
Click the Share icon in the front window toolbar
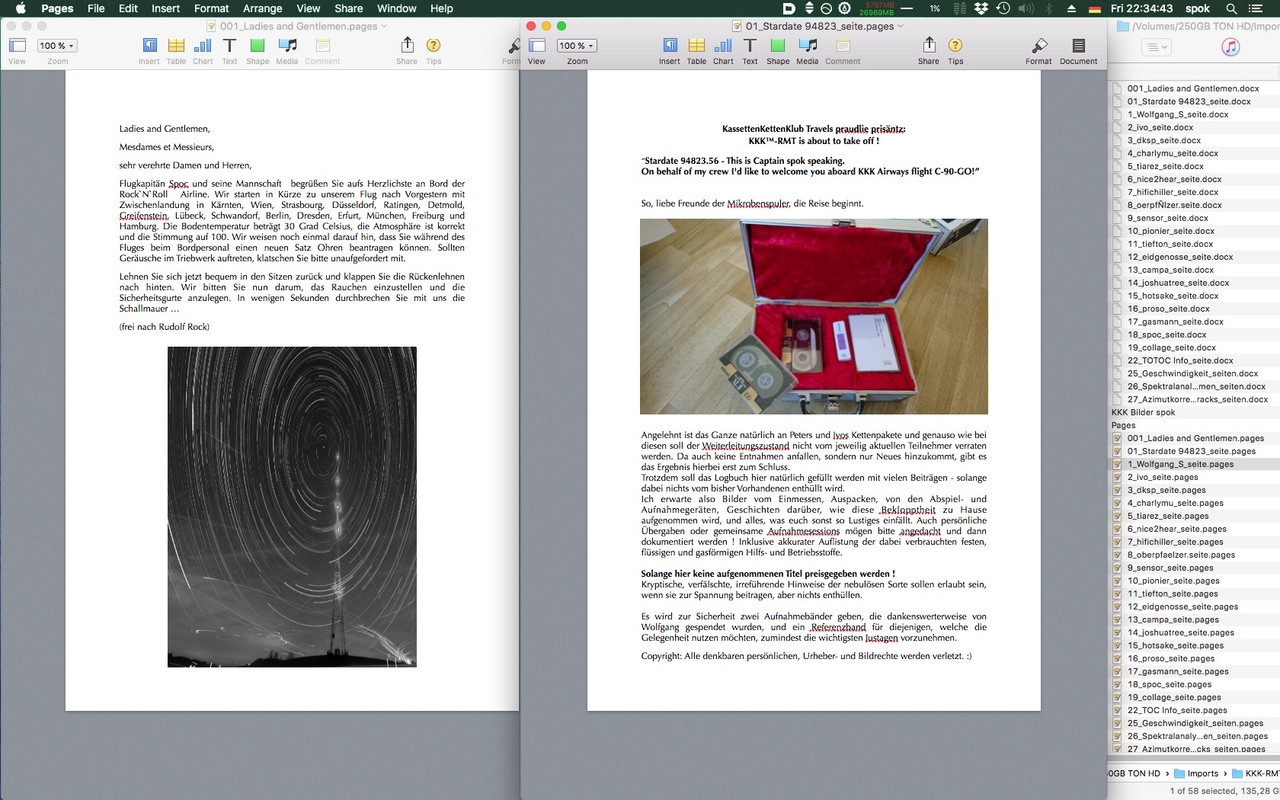click(929, 46)
